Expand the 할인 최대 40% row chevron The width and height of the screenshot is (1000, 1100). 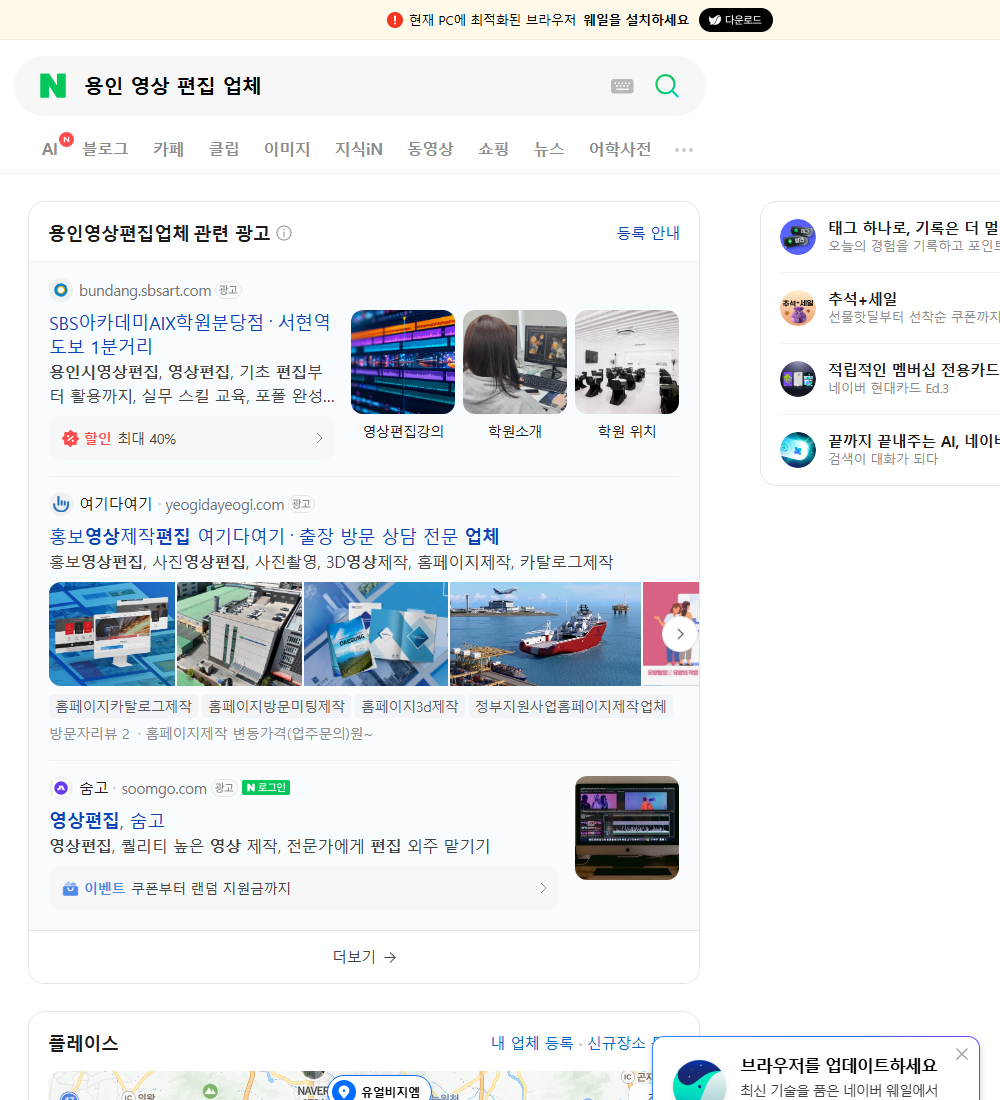(x=319, y=438)
